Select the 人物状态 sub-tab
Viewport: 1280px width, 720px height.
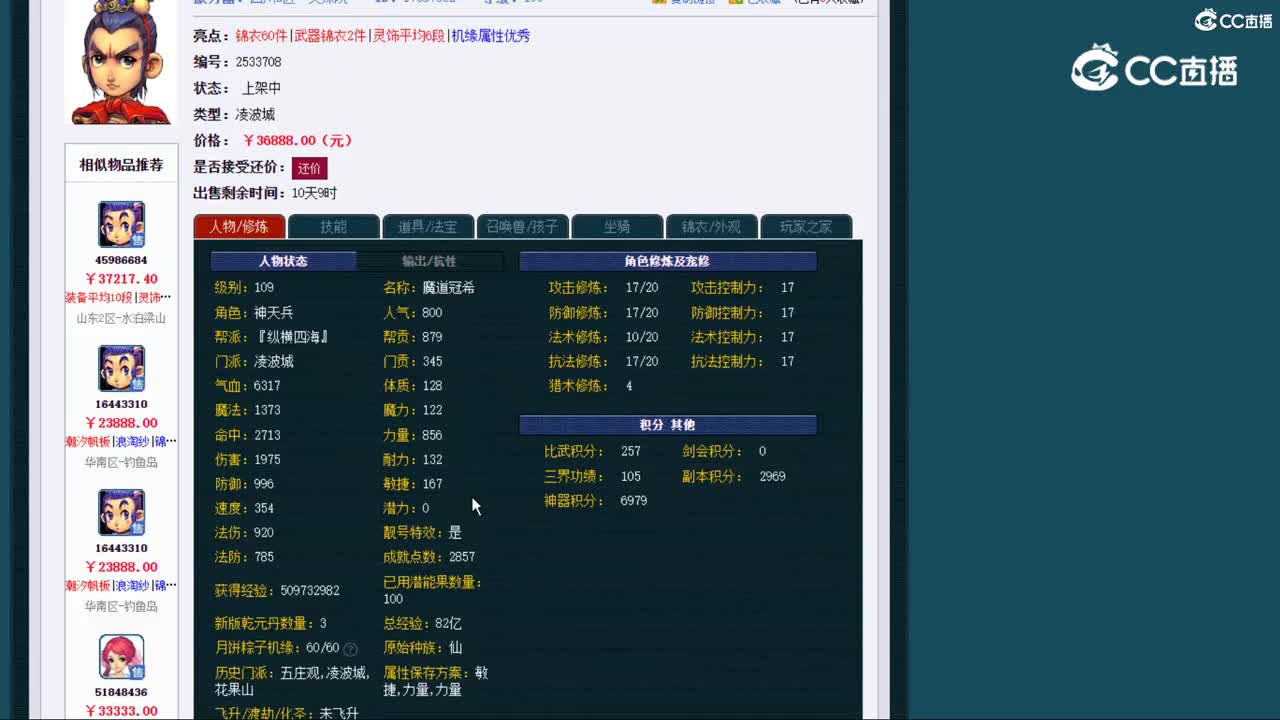[285, 261]
